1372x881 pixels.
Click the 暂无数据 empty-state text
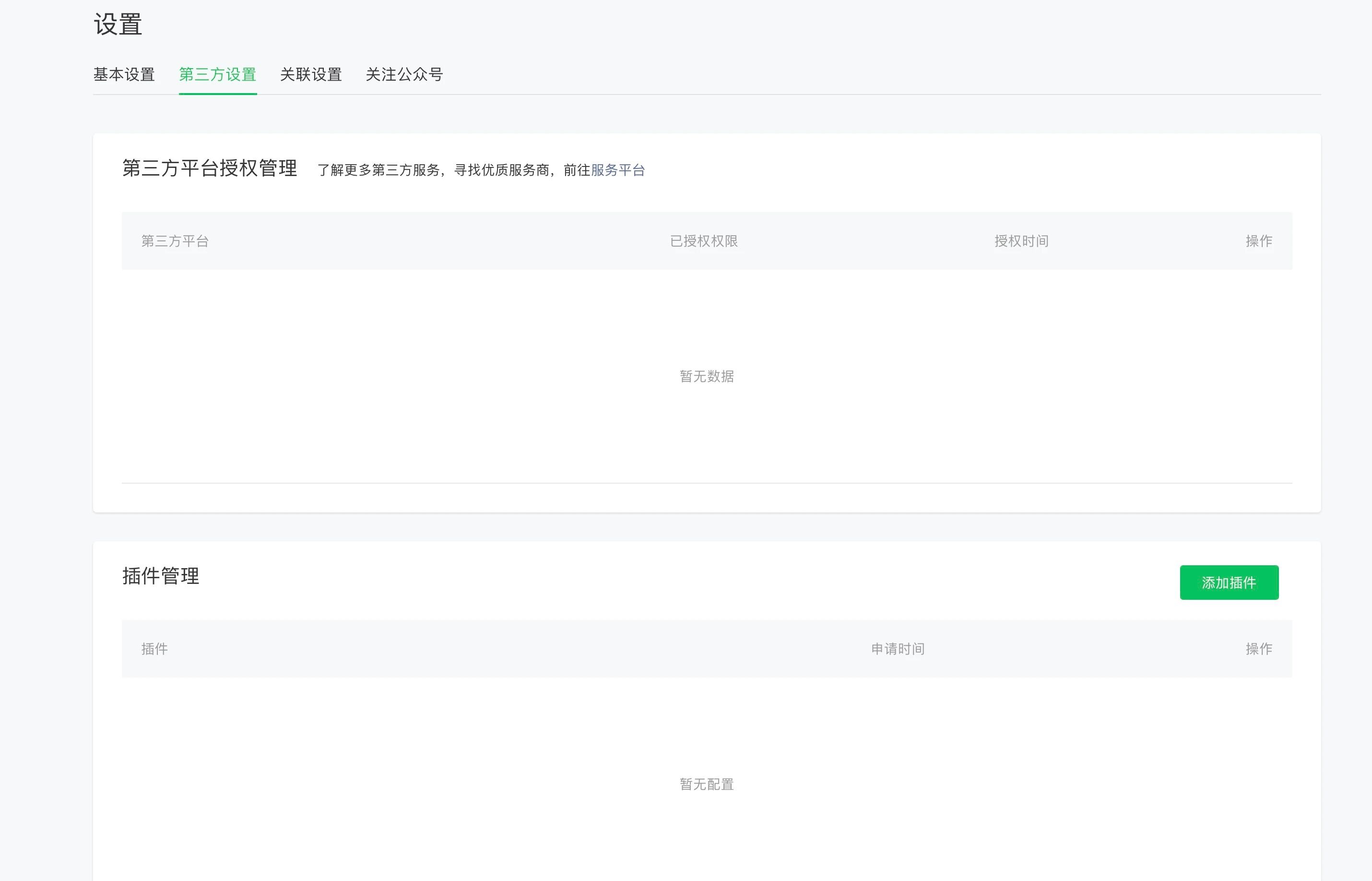[706, 376]
